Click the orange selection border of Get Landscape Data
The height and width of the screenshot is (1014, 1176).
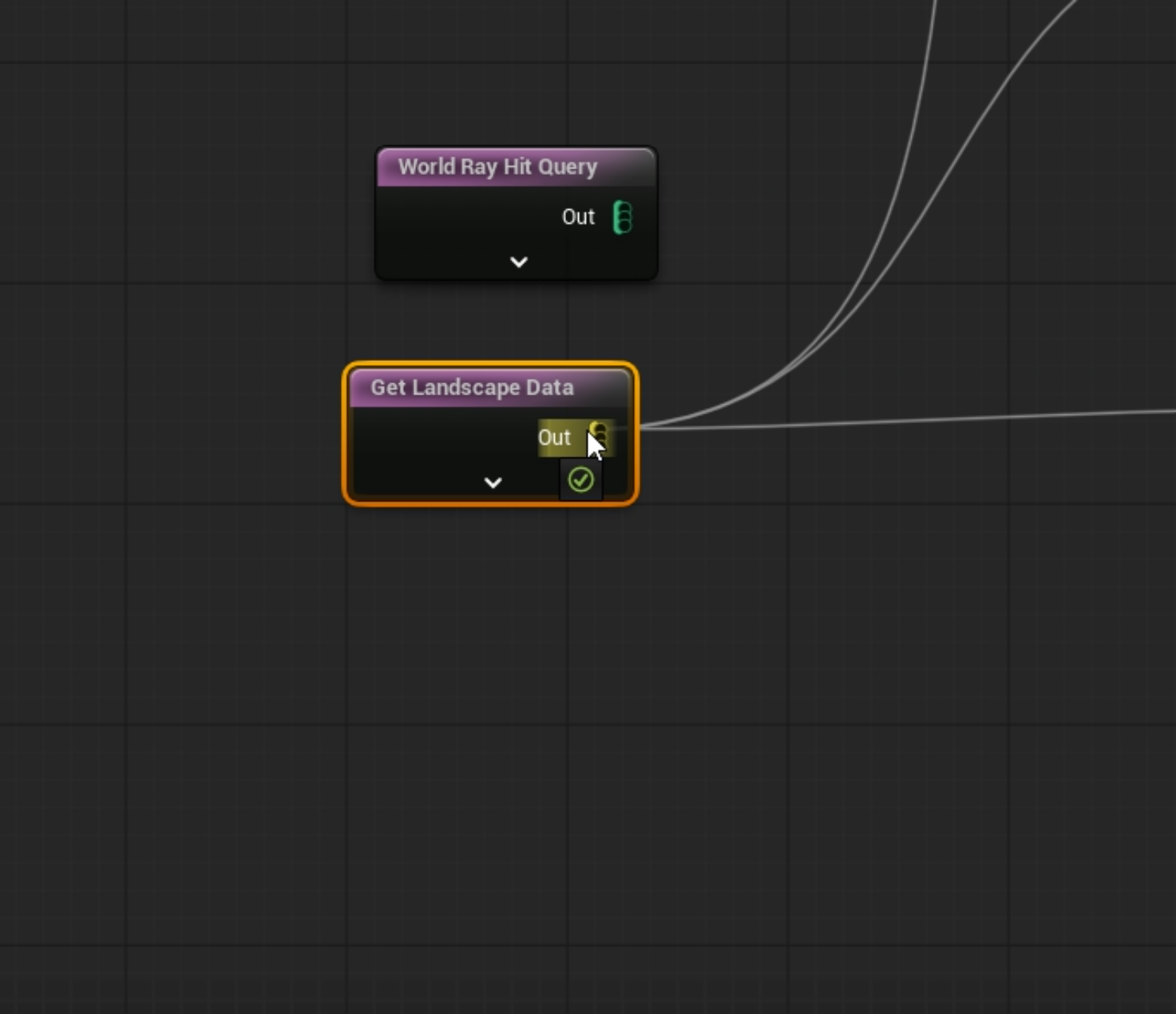(345, 435)
